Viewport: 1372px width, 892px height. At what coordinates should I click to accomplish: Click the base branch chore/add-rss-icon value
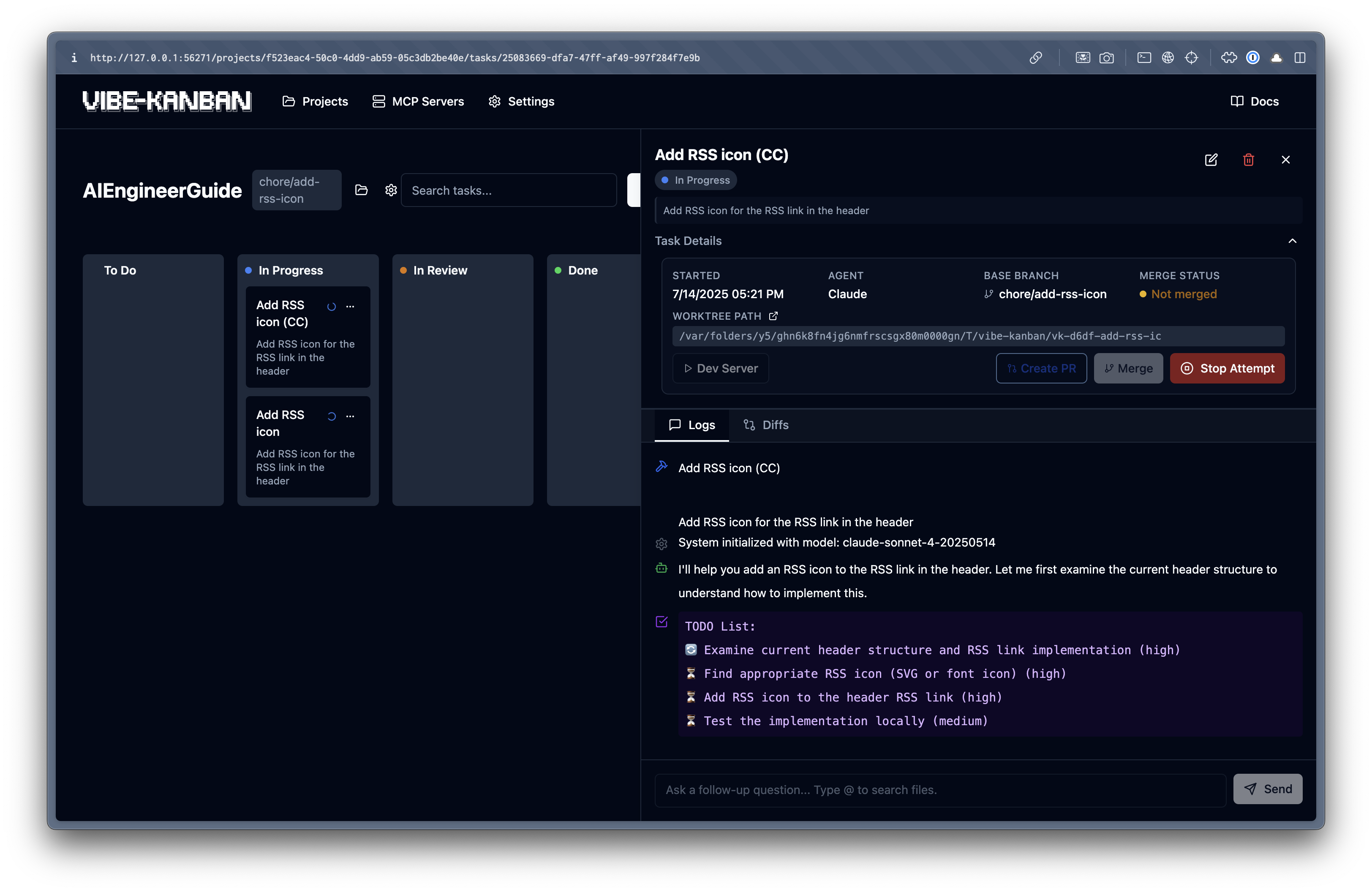[1052, 294]
